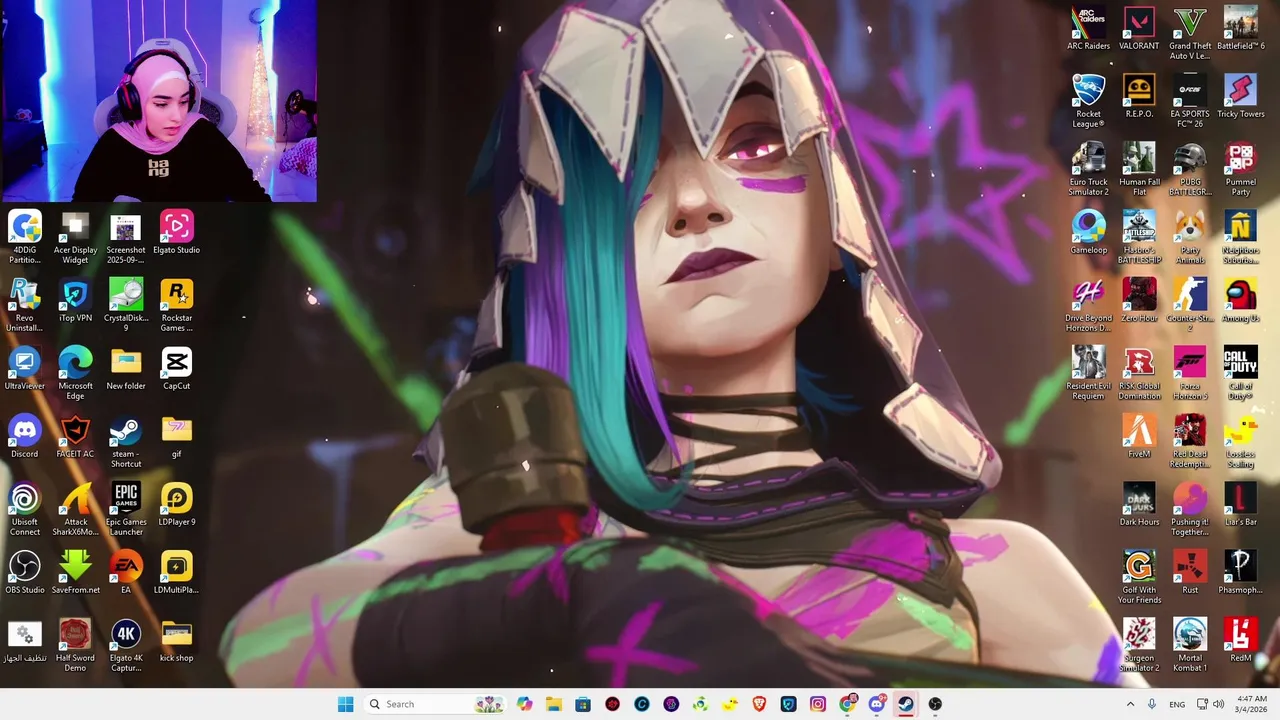This screenshot has width=1280, height=720.
Task: Select the PUBG BATTLEGROUNDS shortcut
Action: click(1190, 169)
